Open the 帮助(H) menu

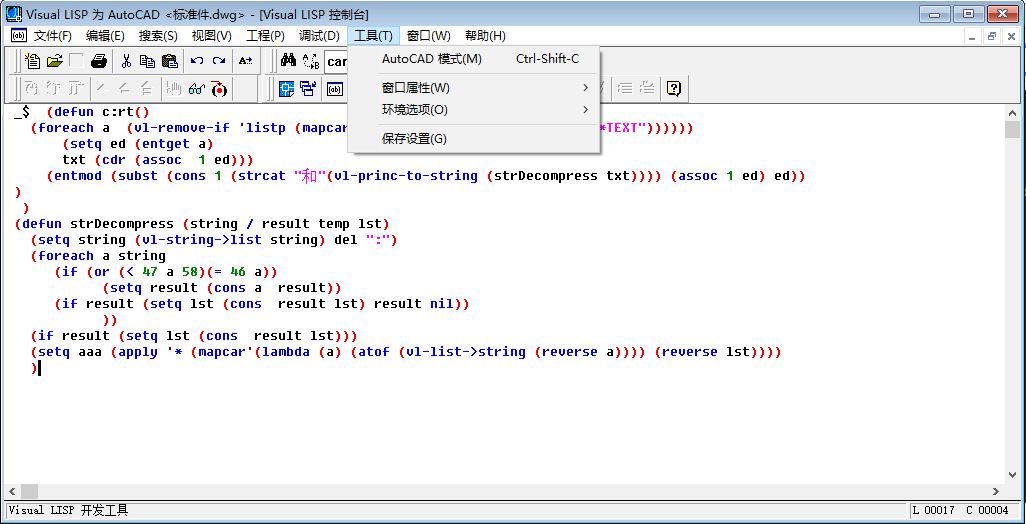(x=485, y=36)
